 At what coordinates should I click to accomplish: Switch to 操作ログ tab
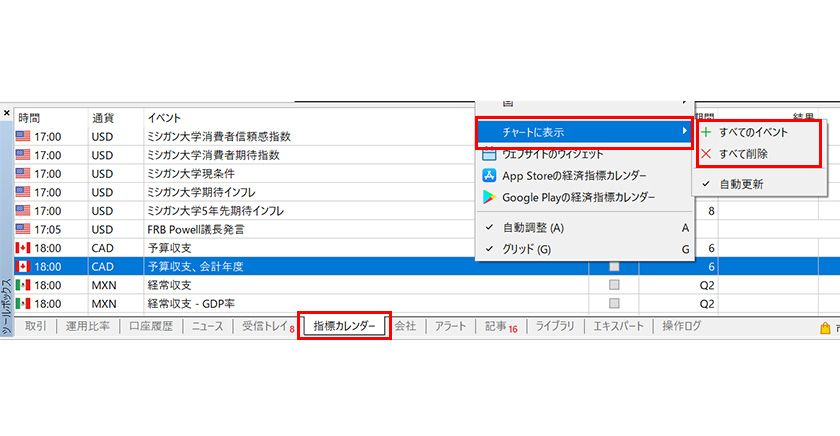click(x=681, y=326)
